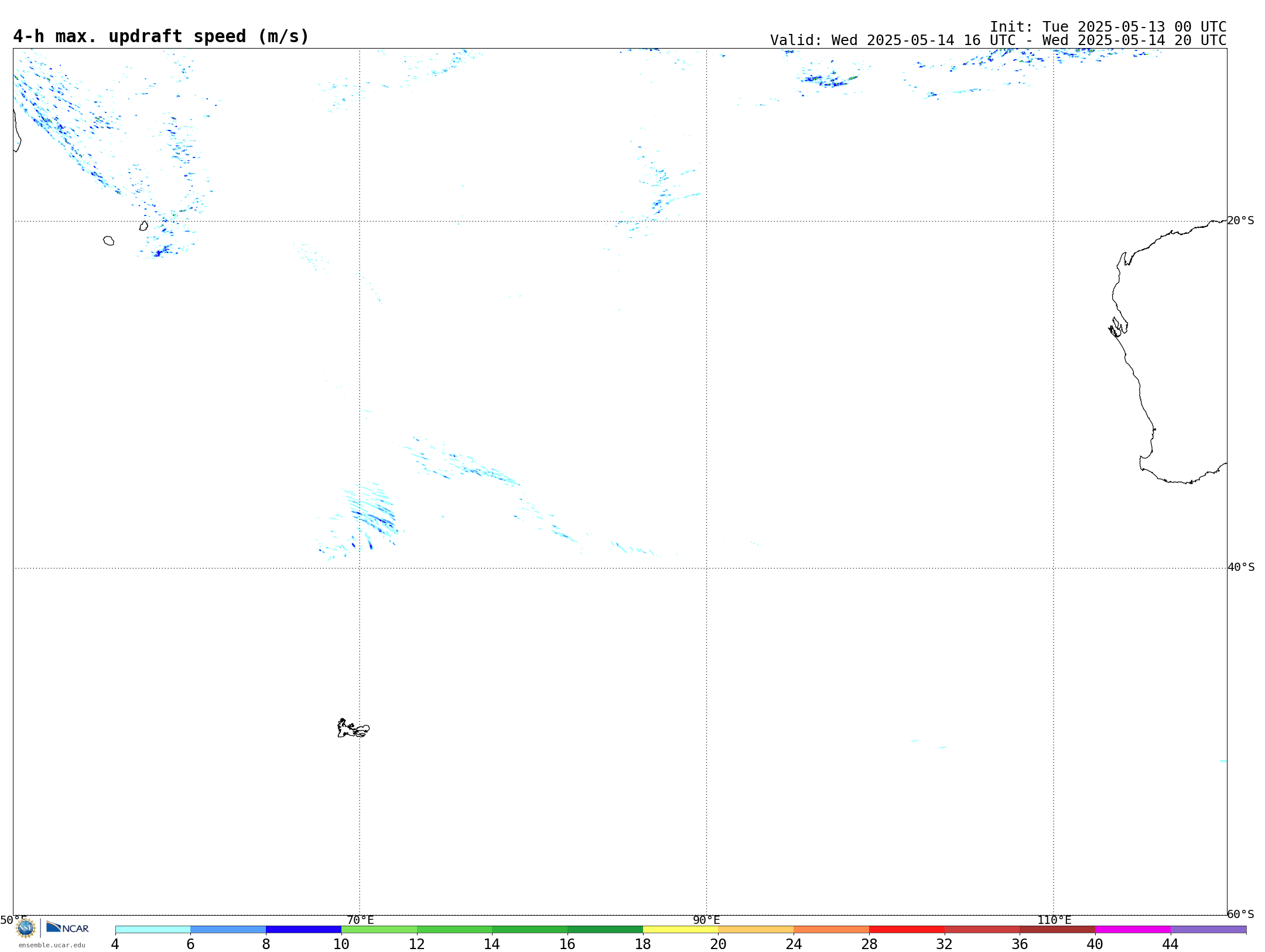Click the ensemble.ucar.edu text
The width and height of the screenshot is (1265, 952).
pos(52,945)
